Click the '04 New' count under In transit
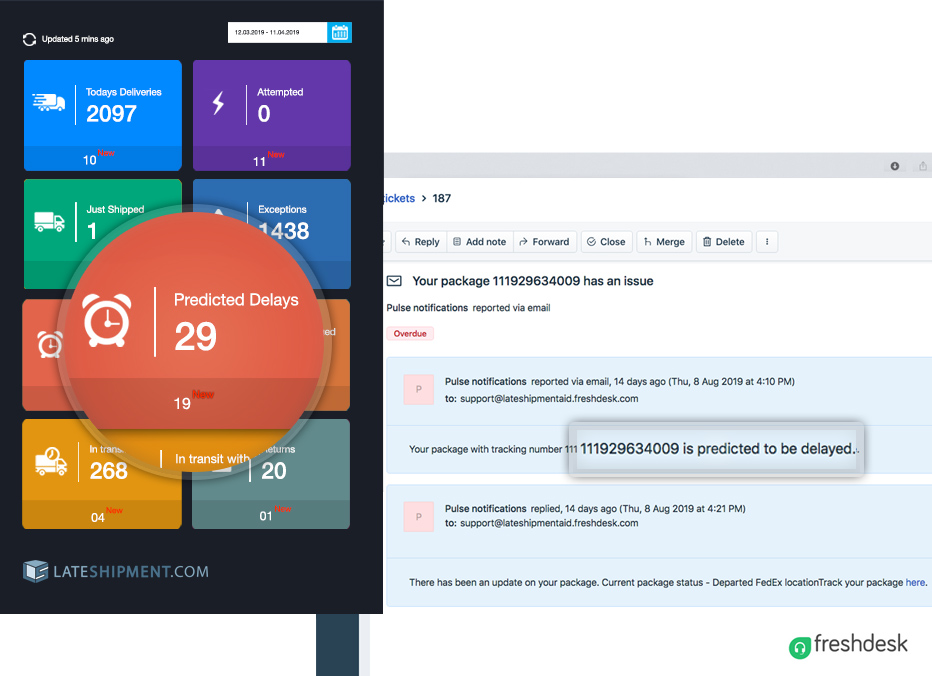This screenshot has width=932, height=676. pos(106,515)
